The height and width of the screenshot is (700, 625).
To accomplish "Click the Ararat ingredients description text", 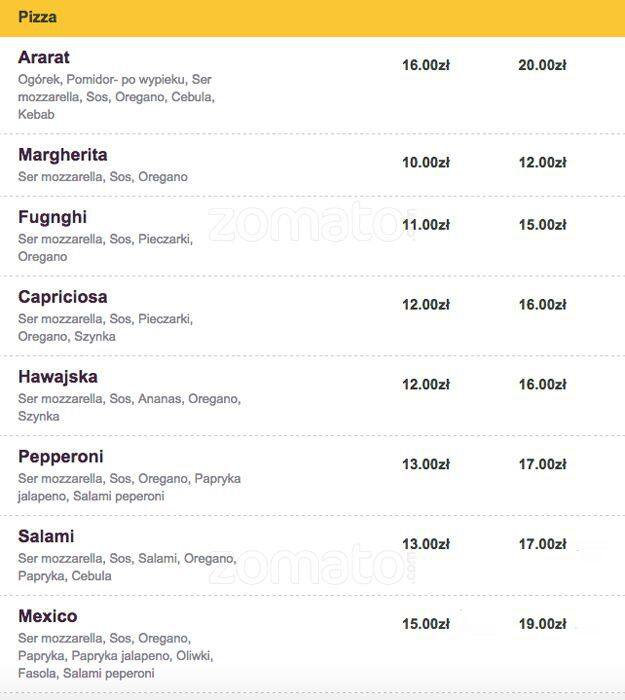I will pos(116,97).
